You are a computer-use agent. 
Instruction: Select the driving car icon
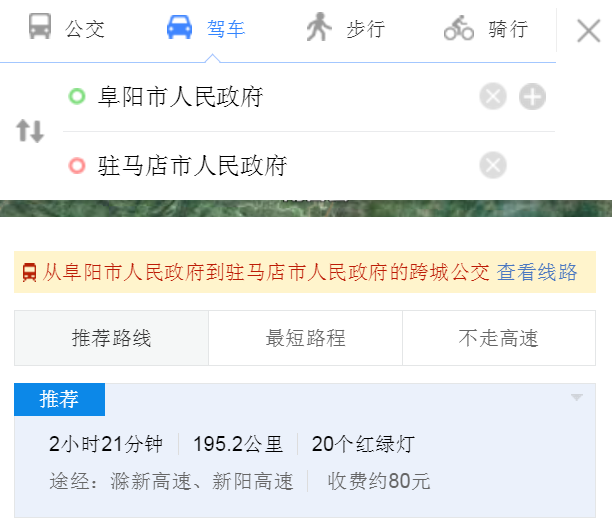click(180, 27)
